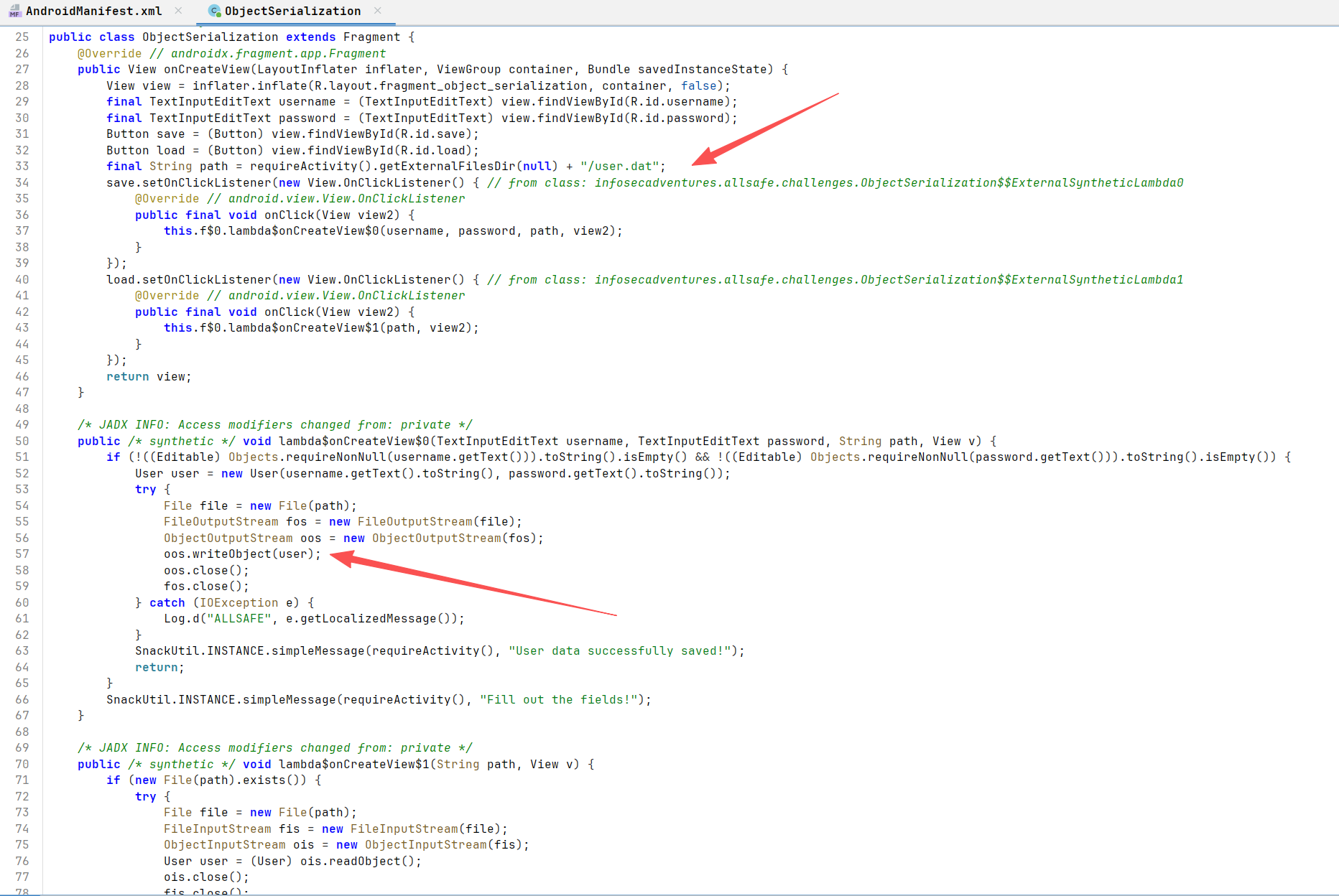1339x896 pixels.
Task: Close the AndroidManifest.xml tab
Action: click(x=178, y=11)
